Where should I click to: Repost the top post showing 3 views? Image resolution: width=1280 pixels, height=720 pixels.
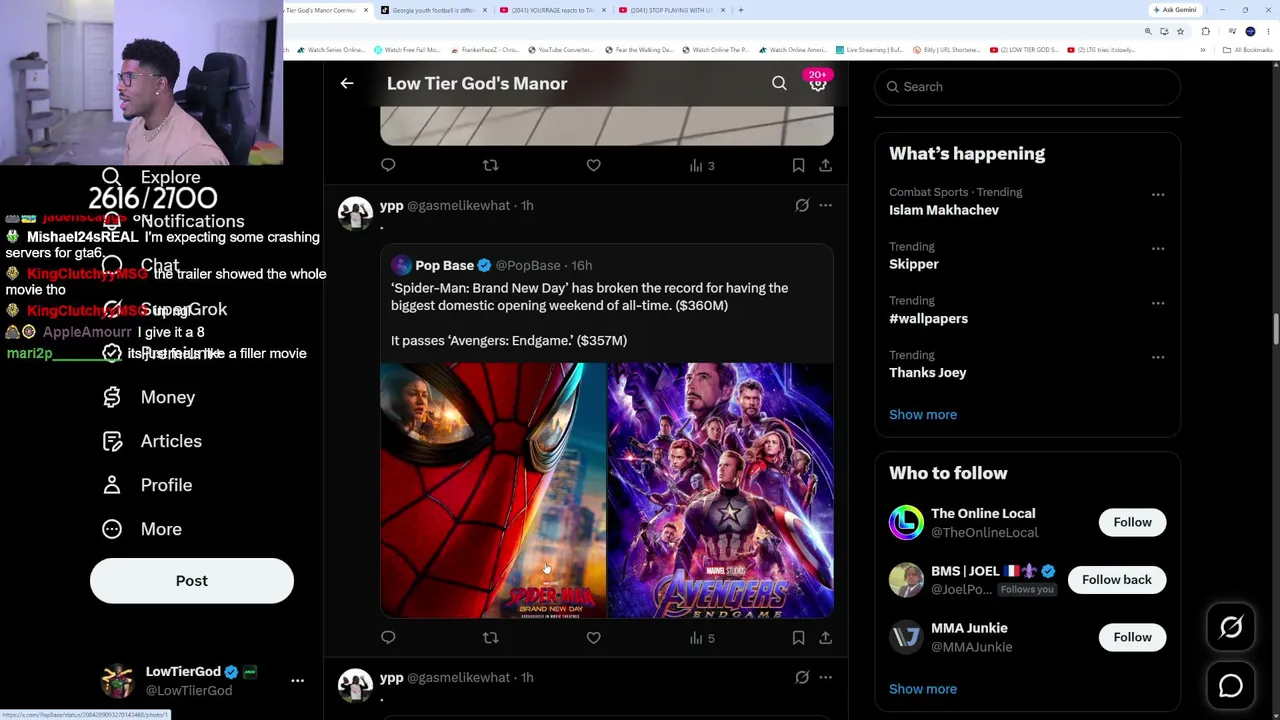tap(490, 165)
